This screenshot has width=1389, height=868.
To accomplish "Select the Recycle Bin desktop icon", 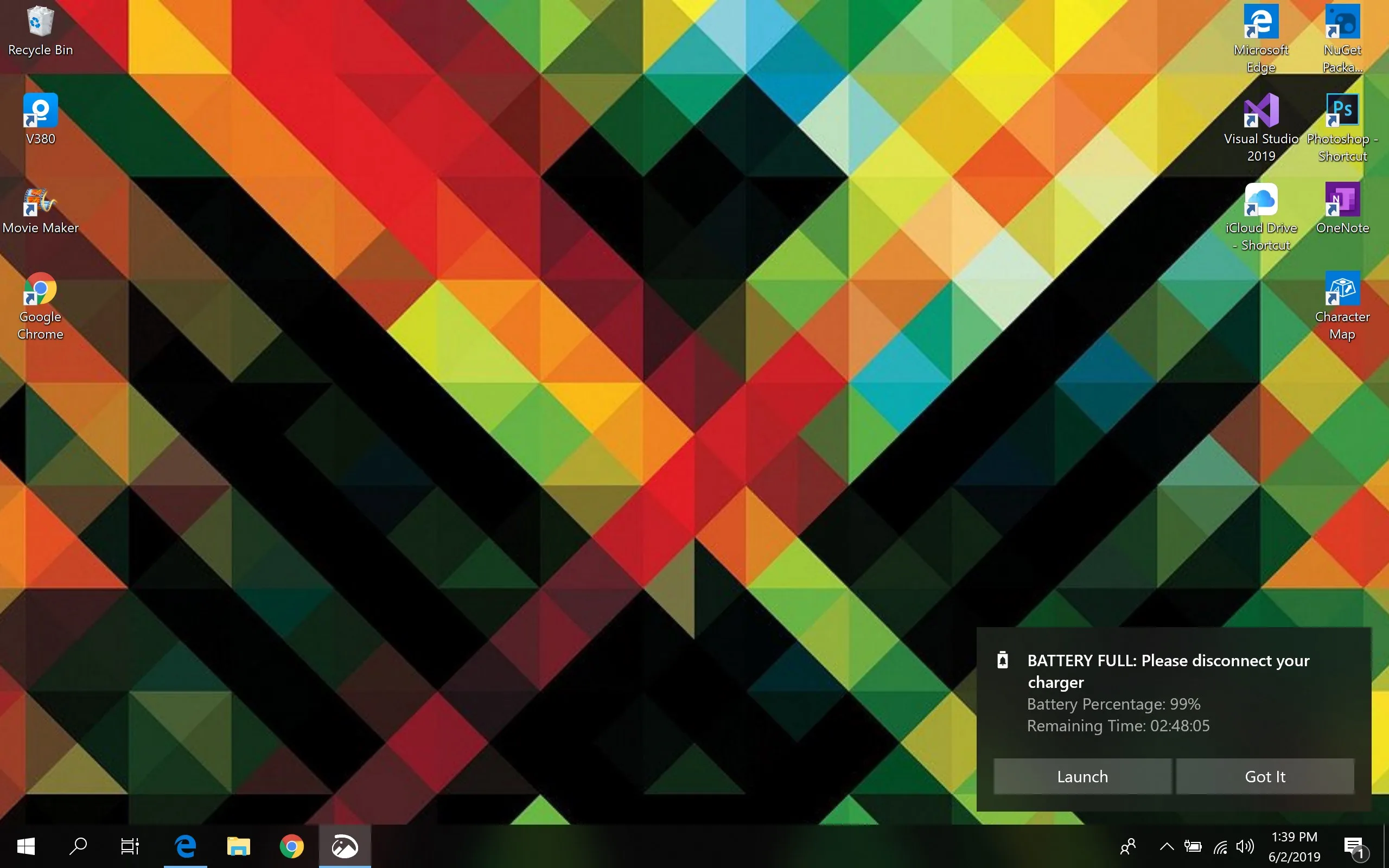I will tap(40, 30).
